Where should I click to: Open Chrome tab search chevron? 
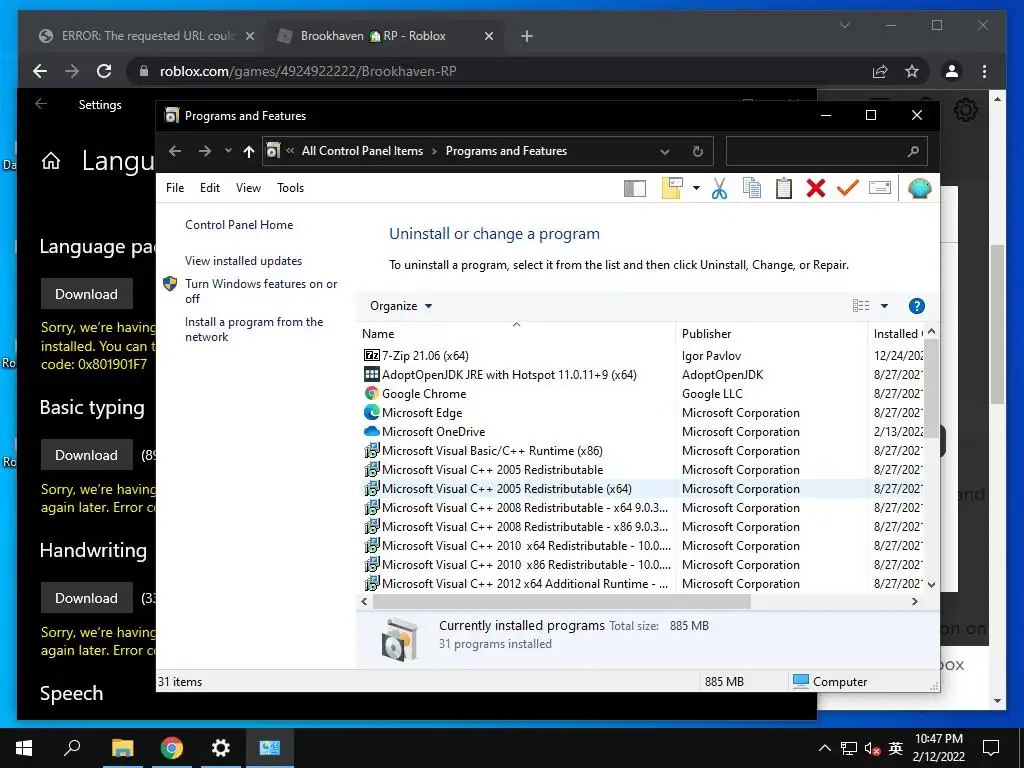click(844, 25)
